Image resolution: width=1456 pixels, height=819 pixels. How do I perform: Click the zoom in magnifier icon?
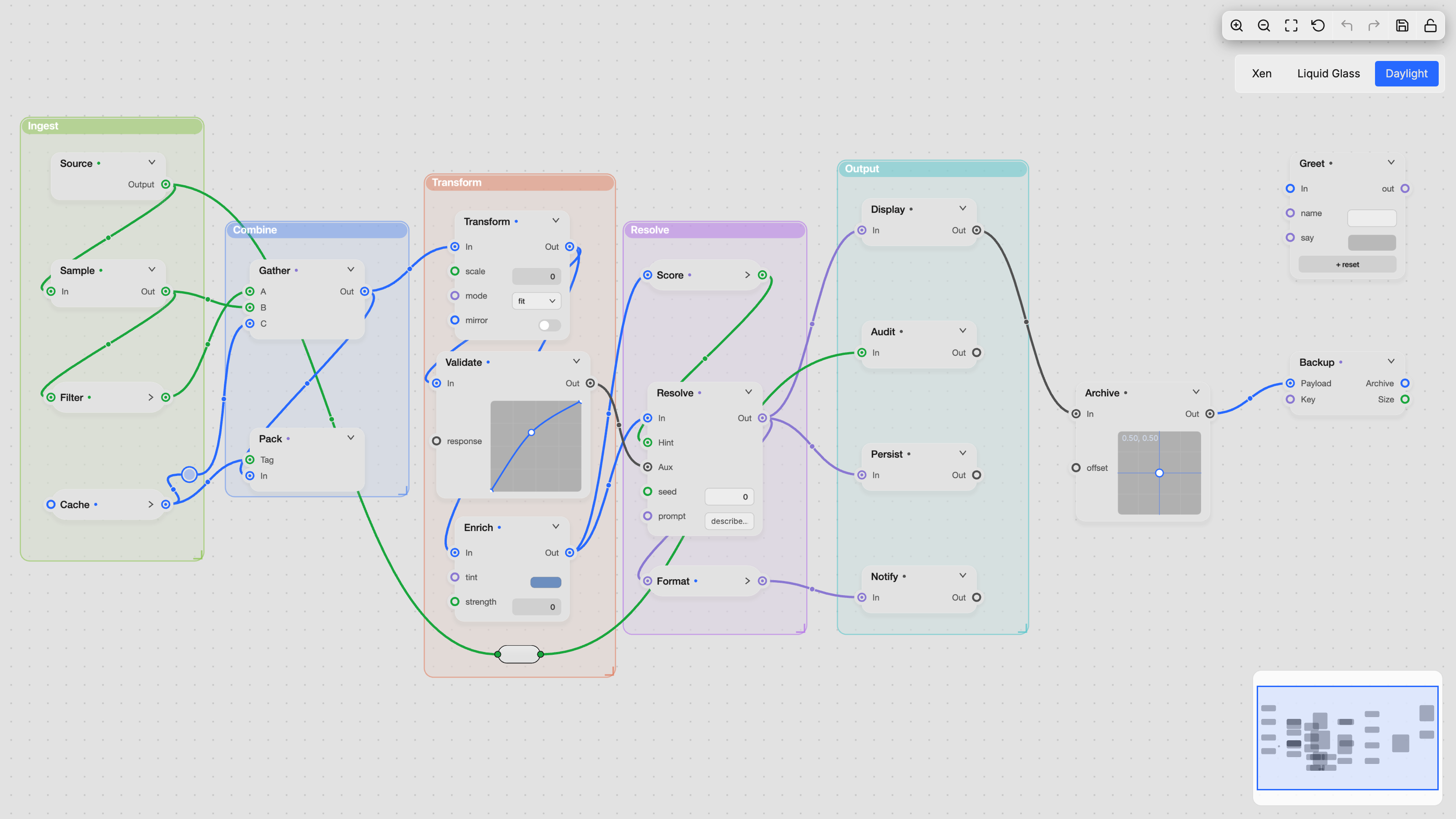[1236, 25]
